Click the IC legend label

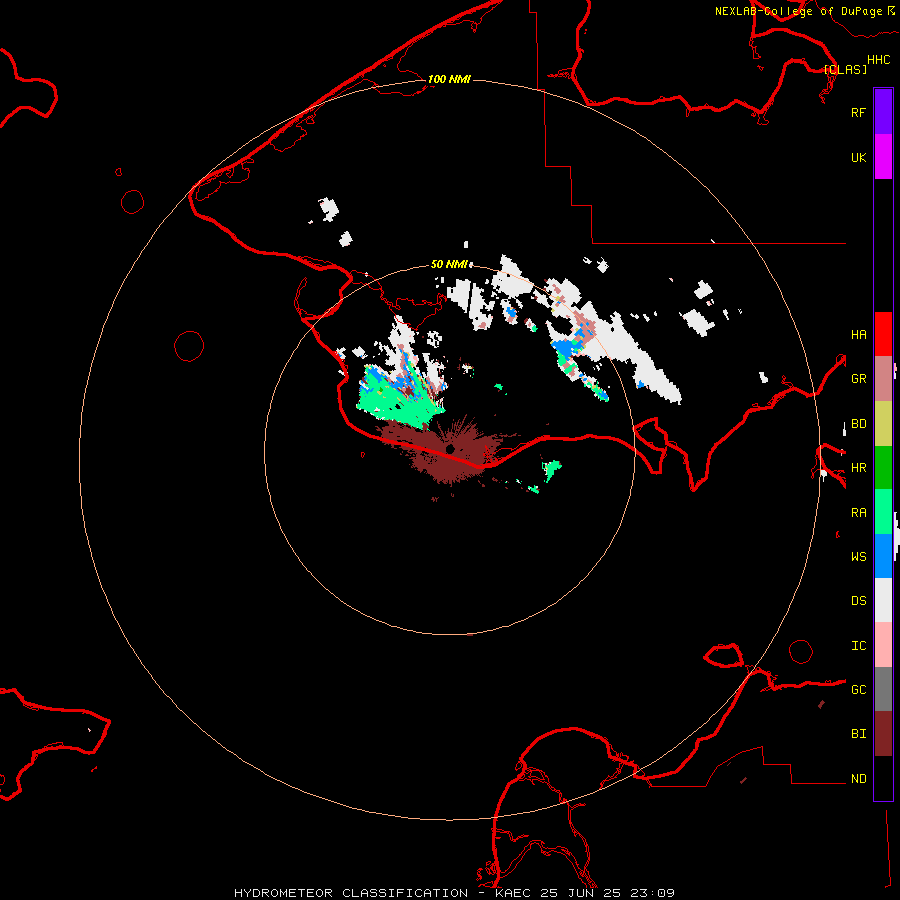(858, 646)
